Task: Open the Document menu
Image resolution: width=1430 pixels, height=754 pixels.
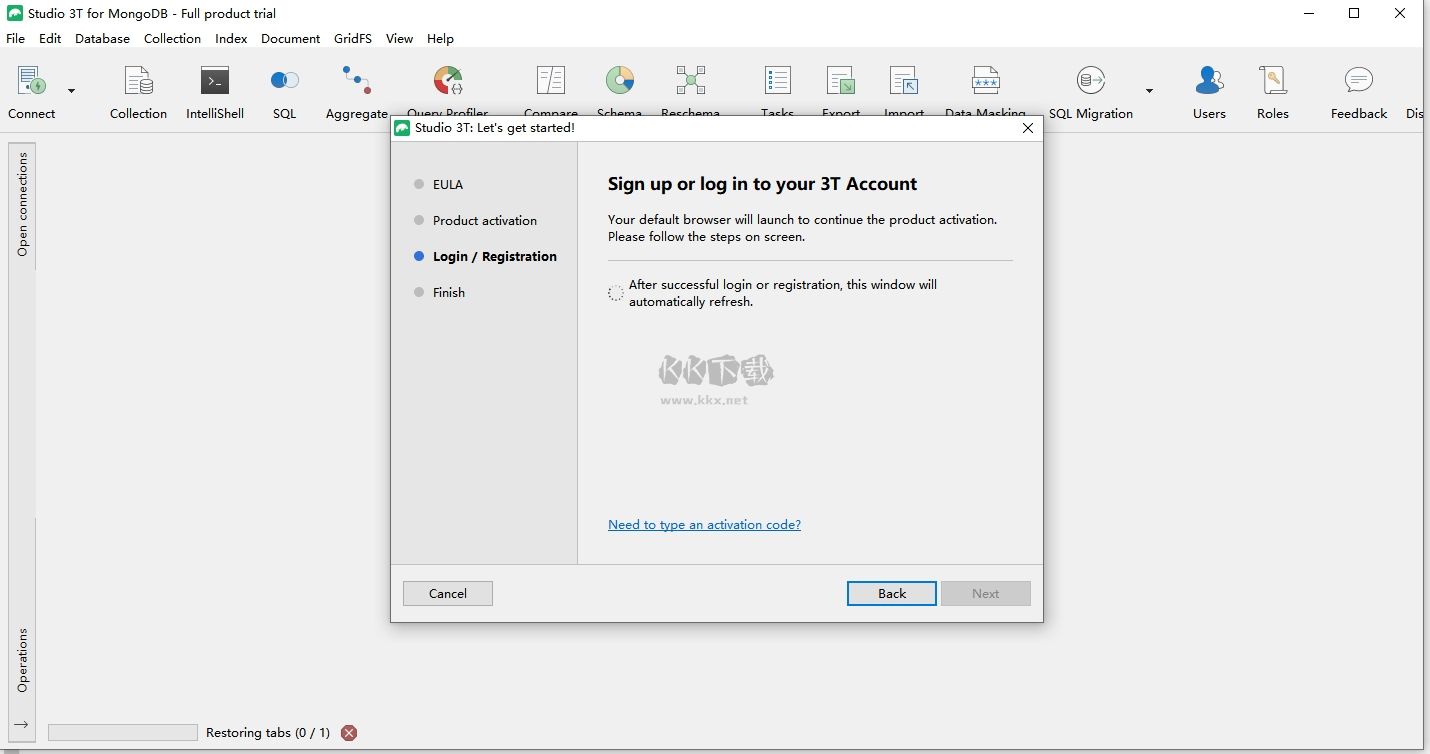Action: point(290,39)
